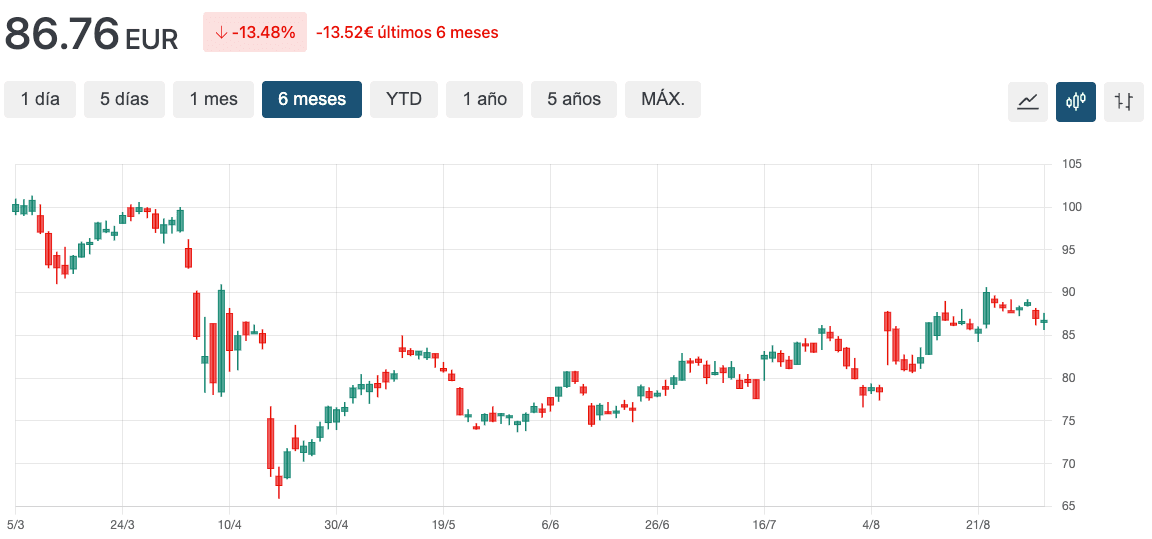Click the 86.76 price value
This screenshot has width=1152, height=539.
(x=62, y=34)
